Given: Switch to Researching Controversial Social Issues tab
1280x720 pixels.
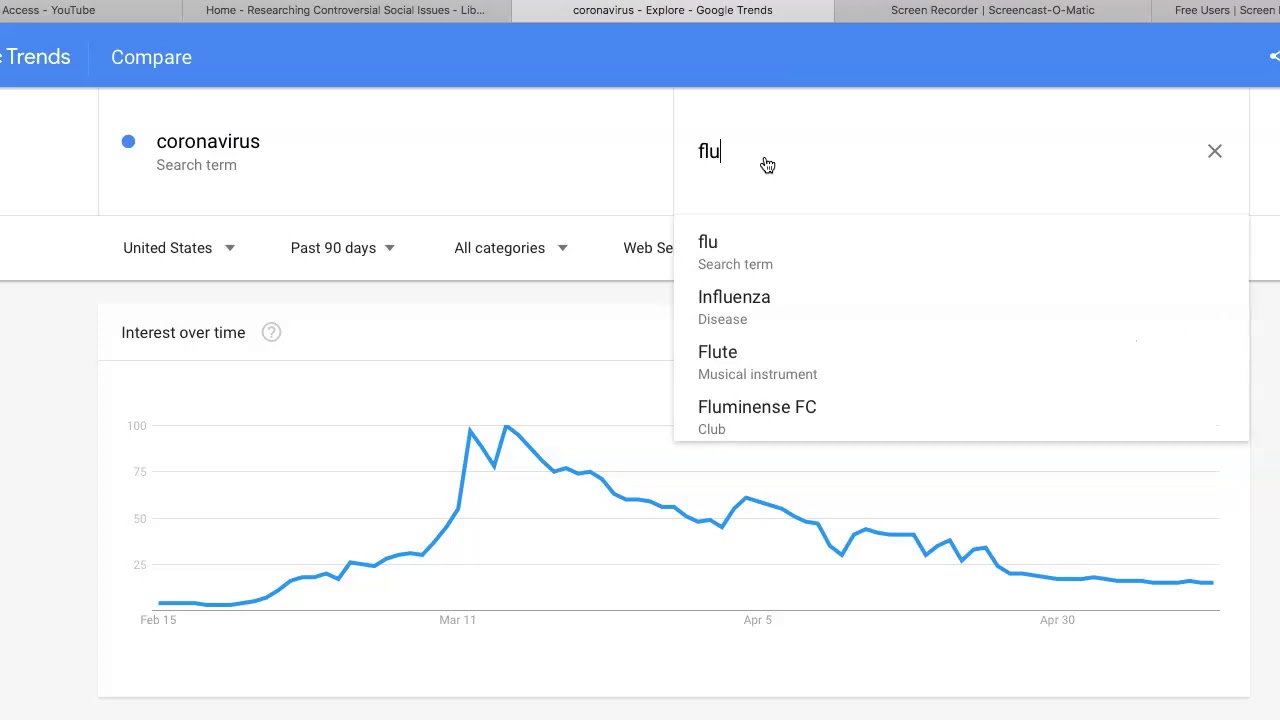Looking at the screenshot, I should click(346, 10).
